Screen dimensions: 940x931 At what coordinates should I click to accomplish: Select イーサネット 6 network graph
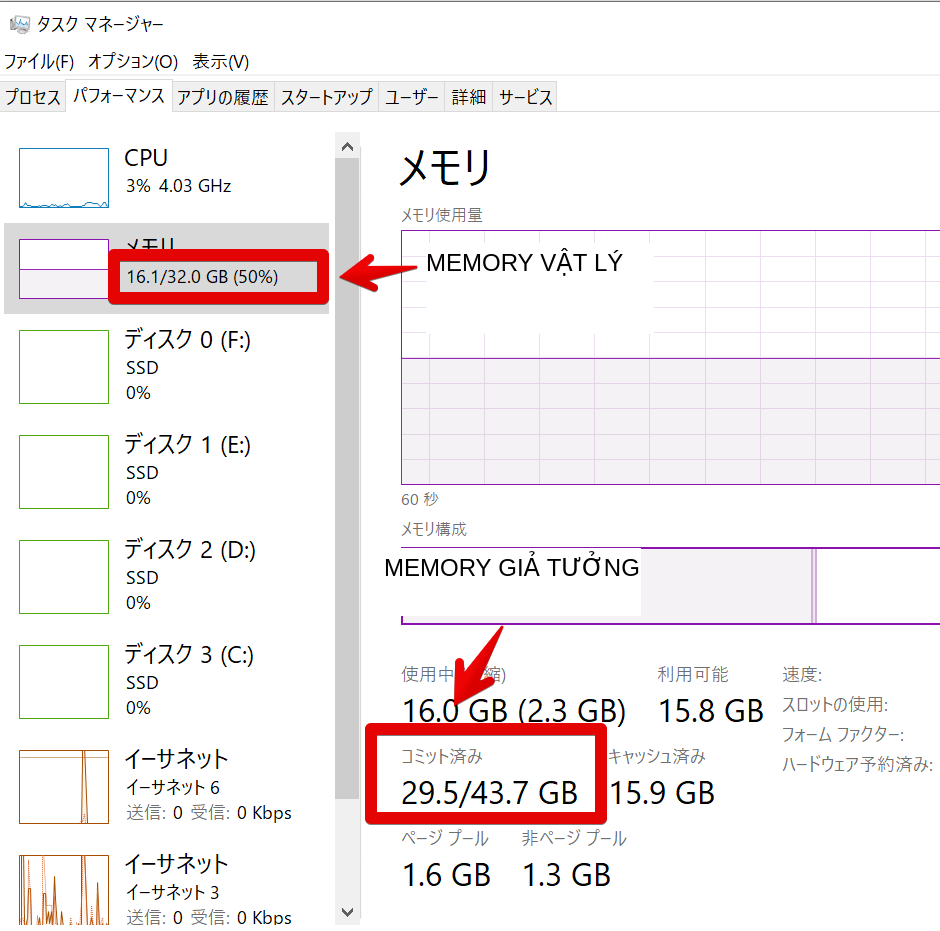click(x=64, y=787)
